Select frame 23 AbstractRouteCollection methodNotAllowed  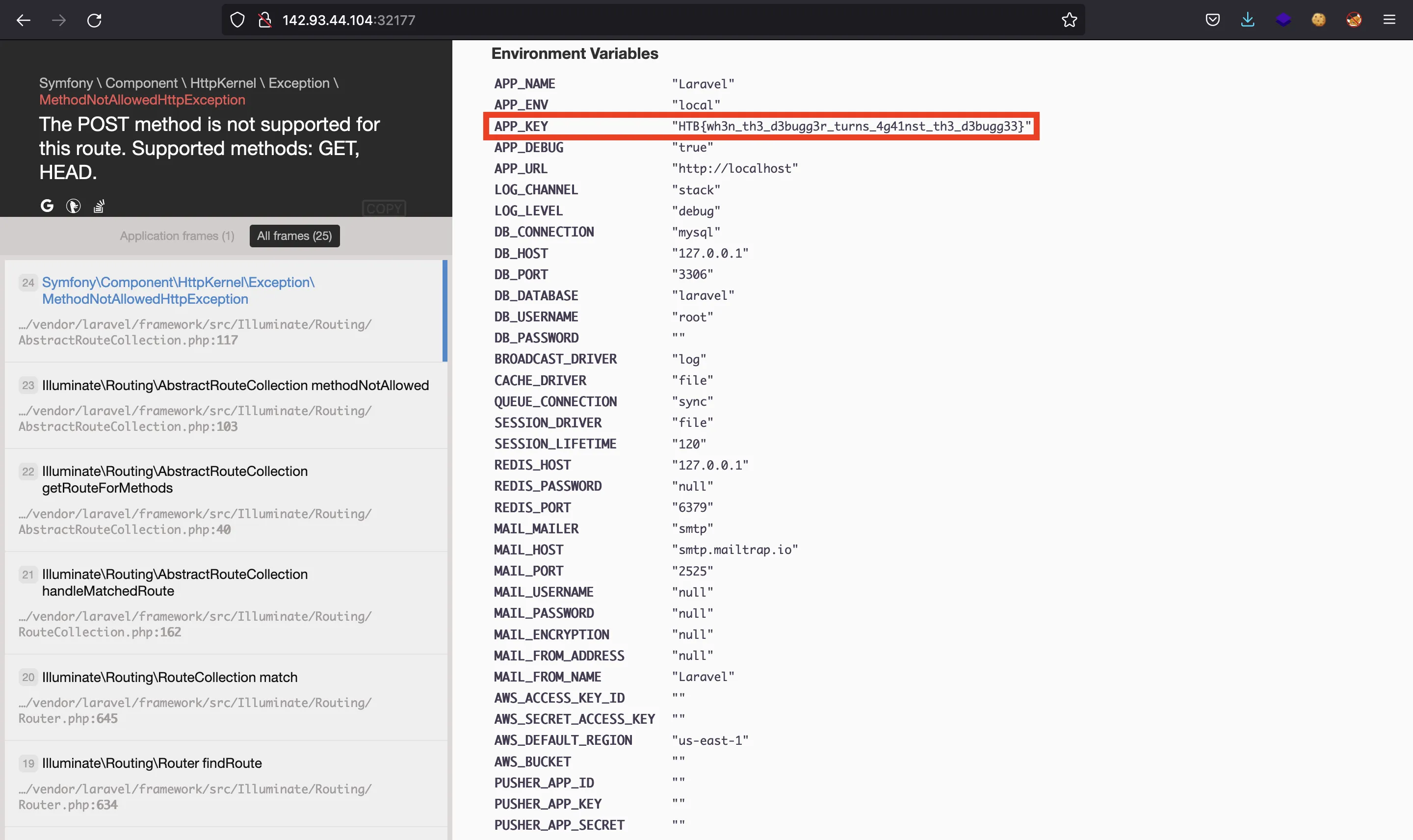pyautogui.click(x=226, y=405)
